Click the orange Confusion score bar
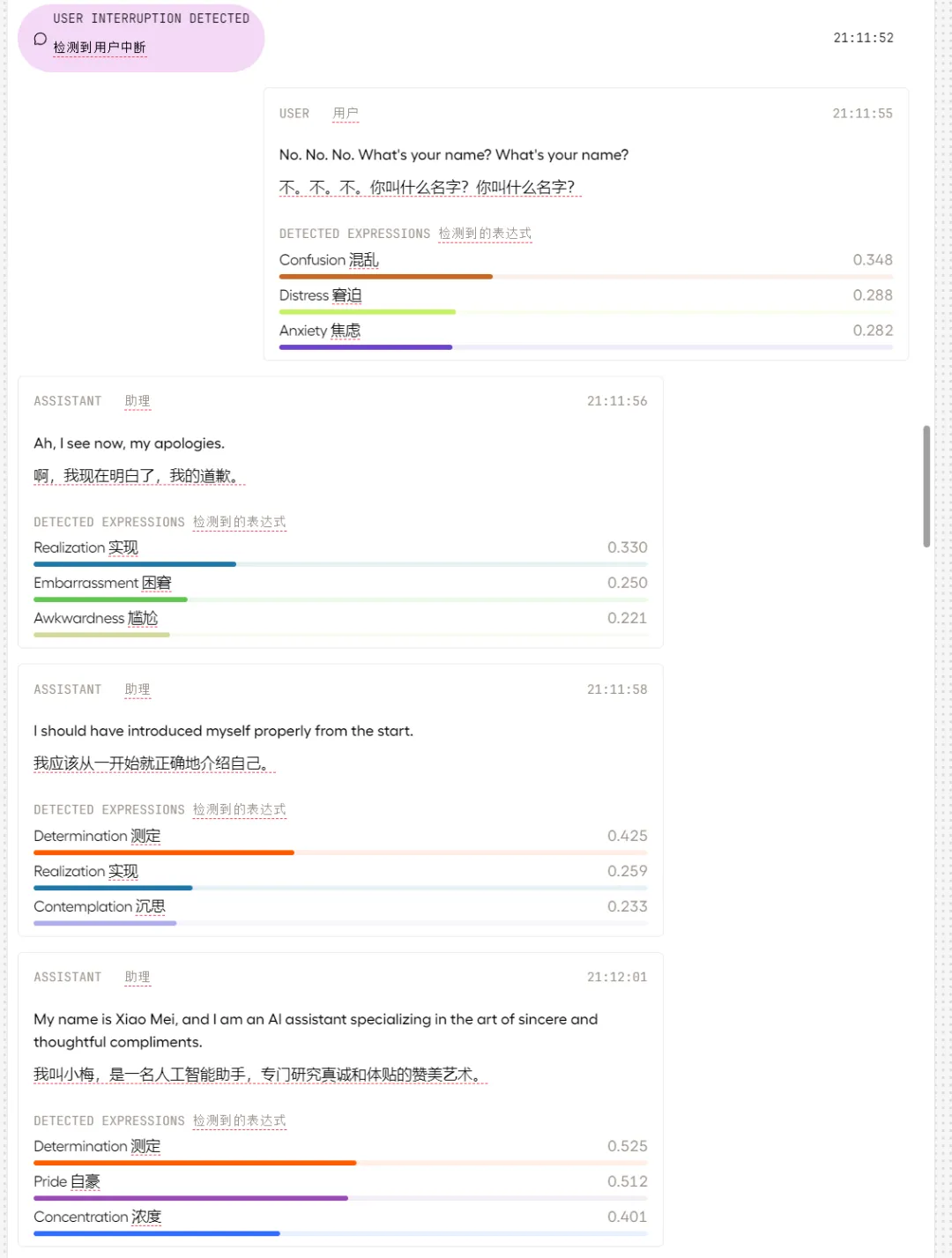The image size is (952, 1258). (385, 277)
